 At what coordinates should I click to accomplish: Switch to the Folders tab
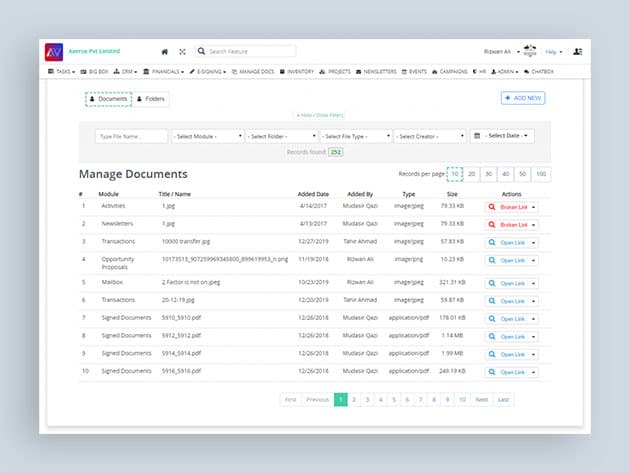[151, 99]
